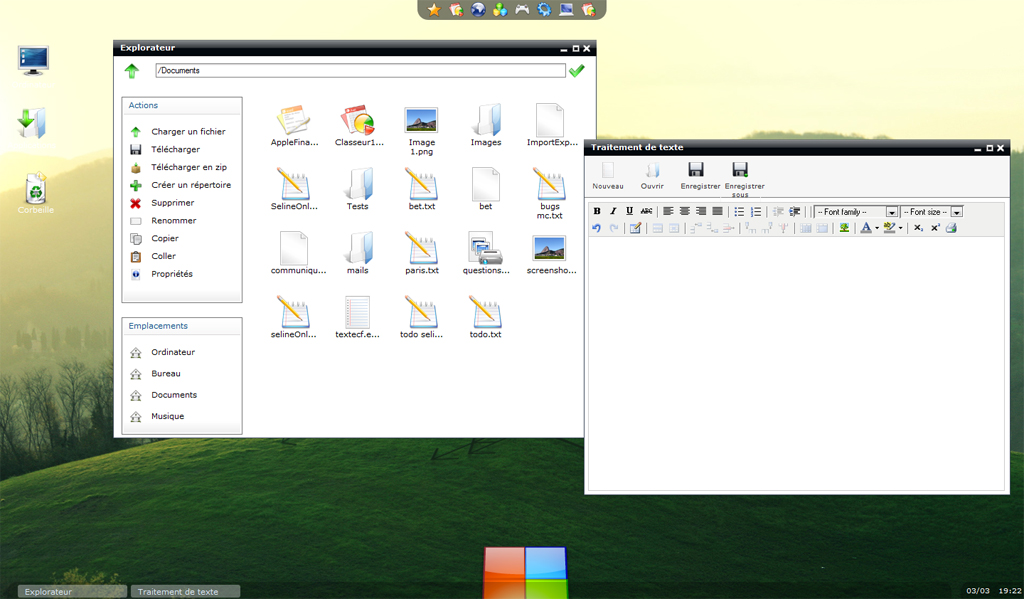
Task: Insert an image via tree icon
Action: (x=844, y=228)
